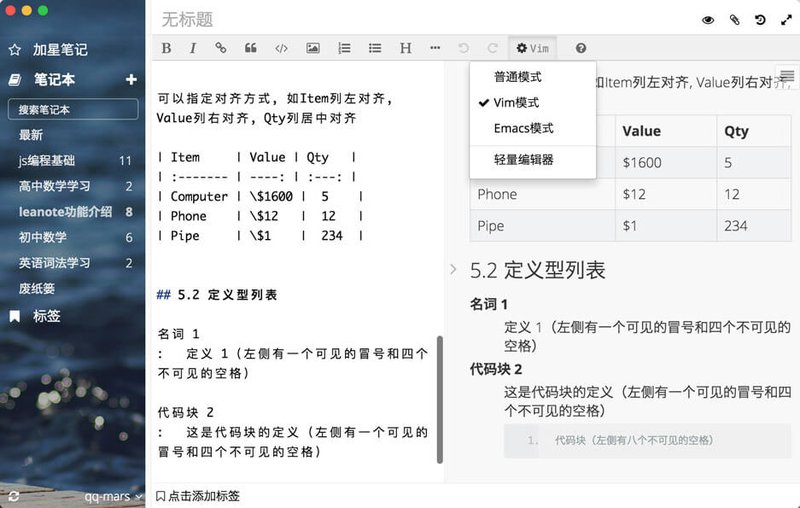Open the Vim editor mode dropdown

coord(533,48)
